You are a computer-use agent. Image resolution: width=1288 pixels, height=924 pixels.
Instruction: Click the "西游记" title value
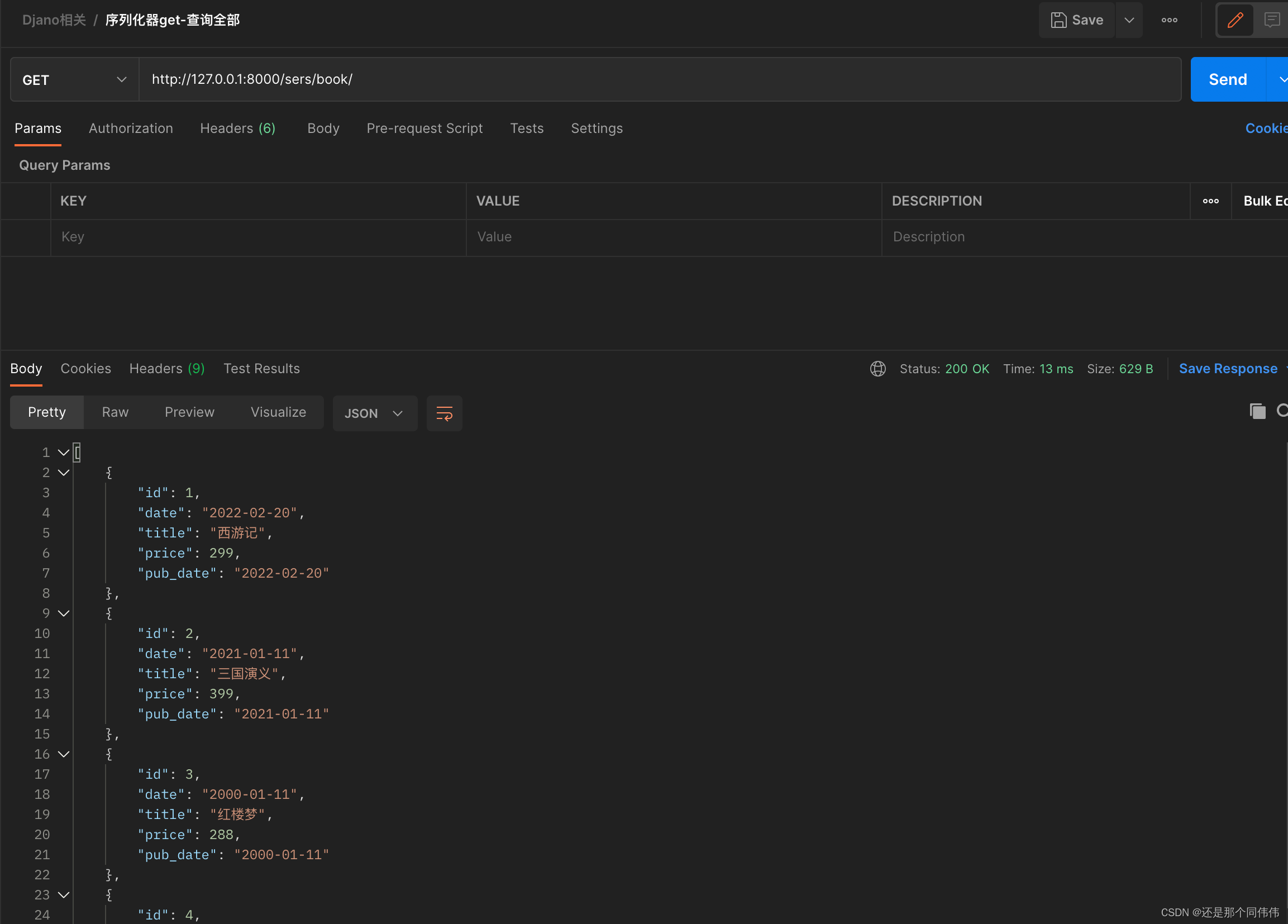(237, 533)
